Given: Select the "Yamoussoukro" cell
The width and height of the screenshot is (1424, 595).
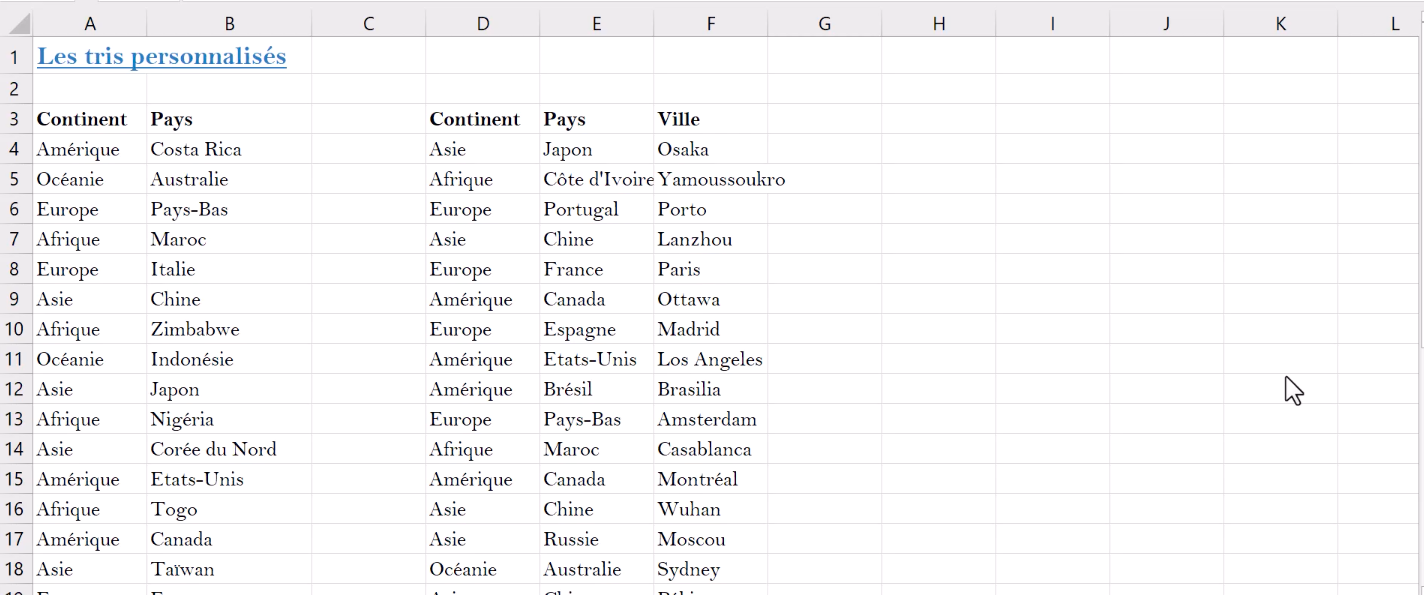Looking at the screenshot, I should pyautogui.click(x=720, y=180).
